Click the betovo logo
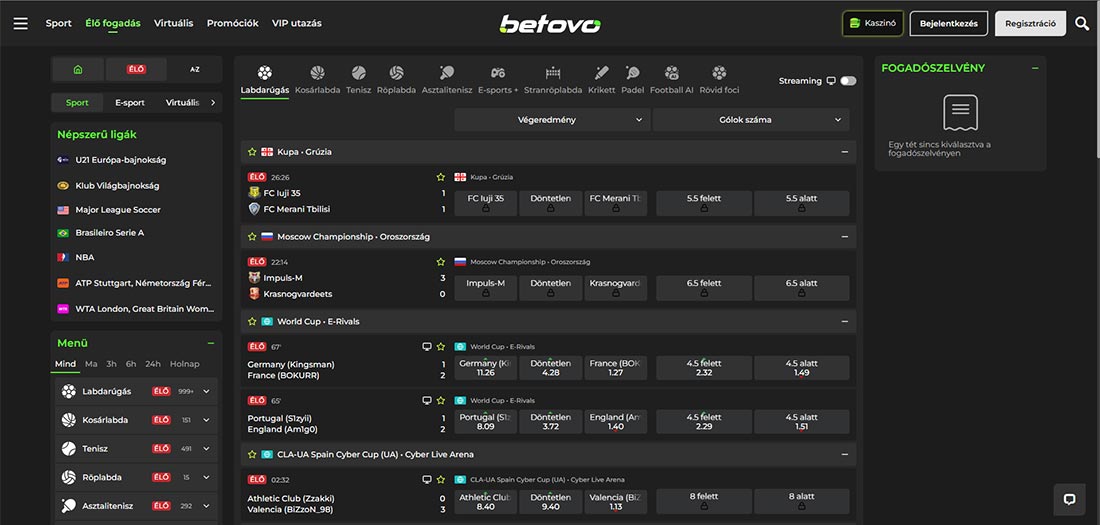Screen dimensions: 1100x525 [549, 24]
